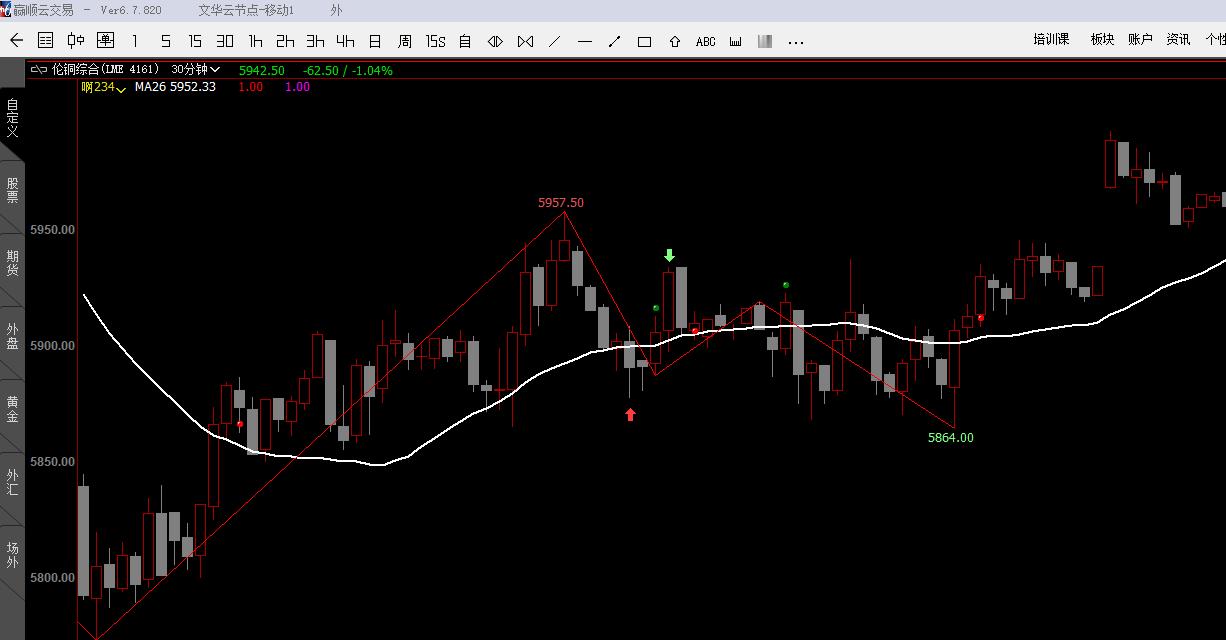Open the 黄金 side tab

tap(12, 409)
